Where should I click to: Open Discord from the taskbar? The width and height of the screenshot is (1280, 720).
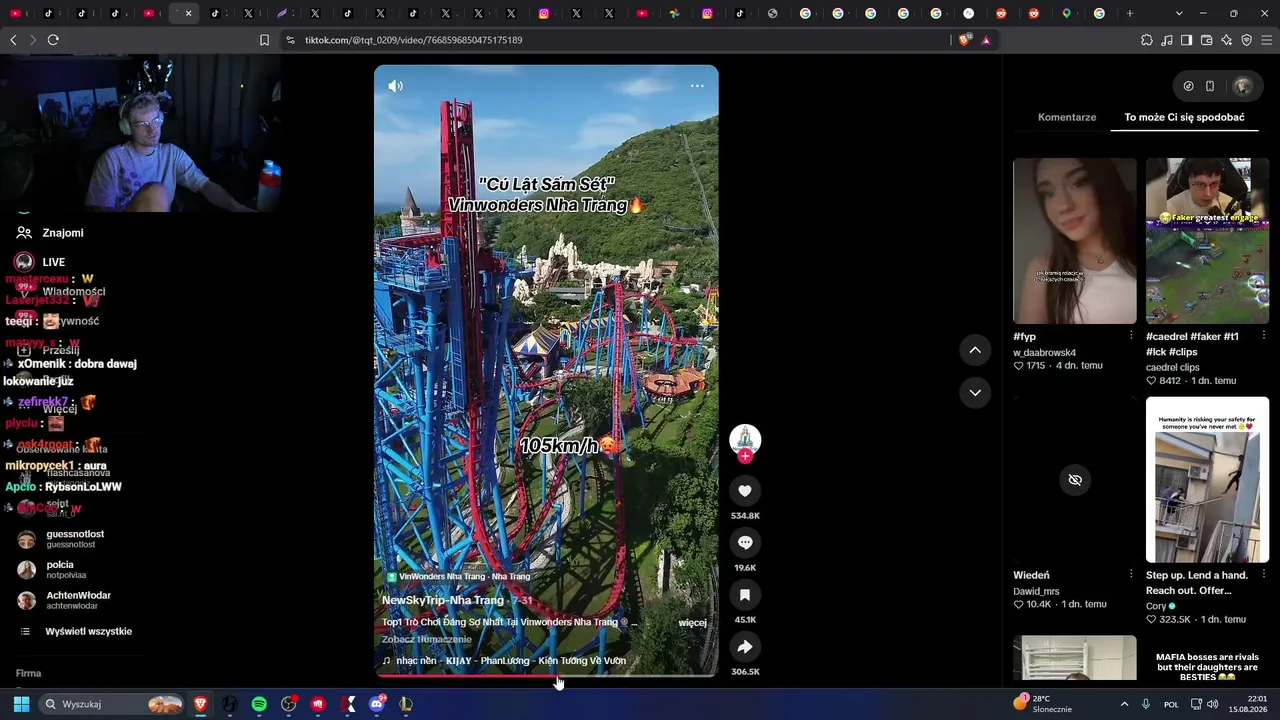(377, 704)
